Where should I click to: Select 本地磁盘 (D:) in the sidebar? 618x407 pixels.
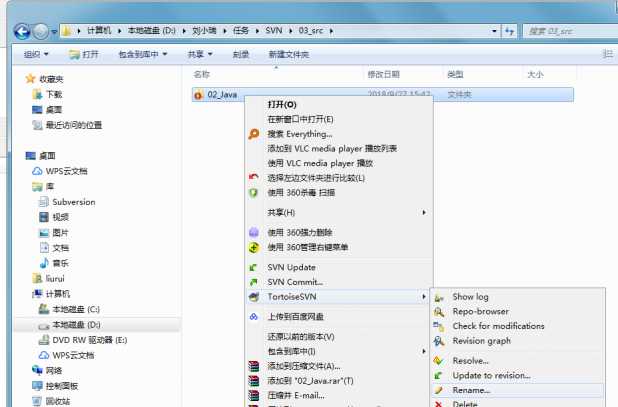point(76,325)
